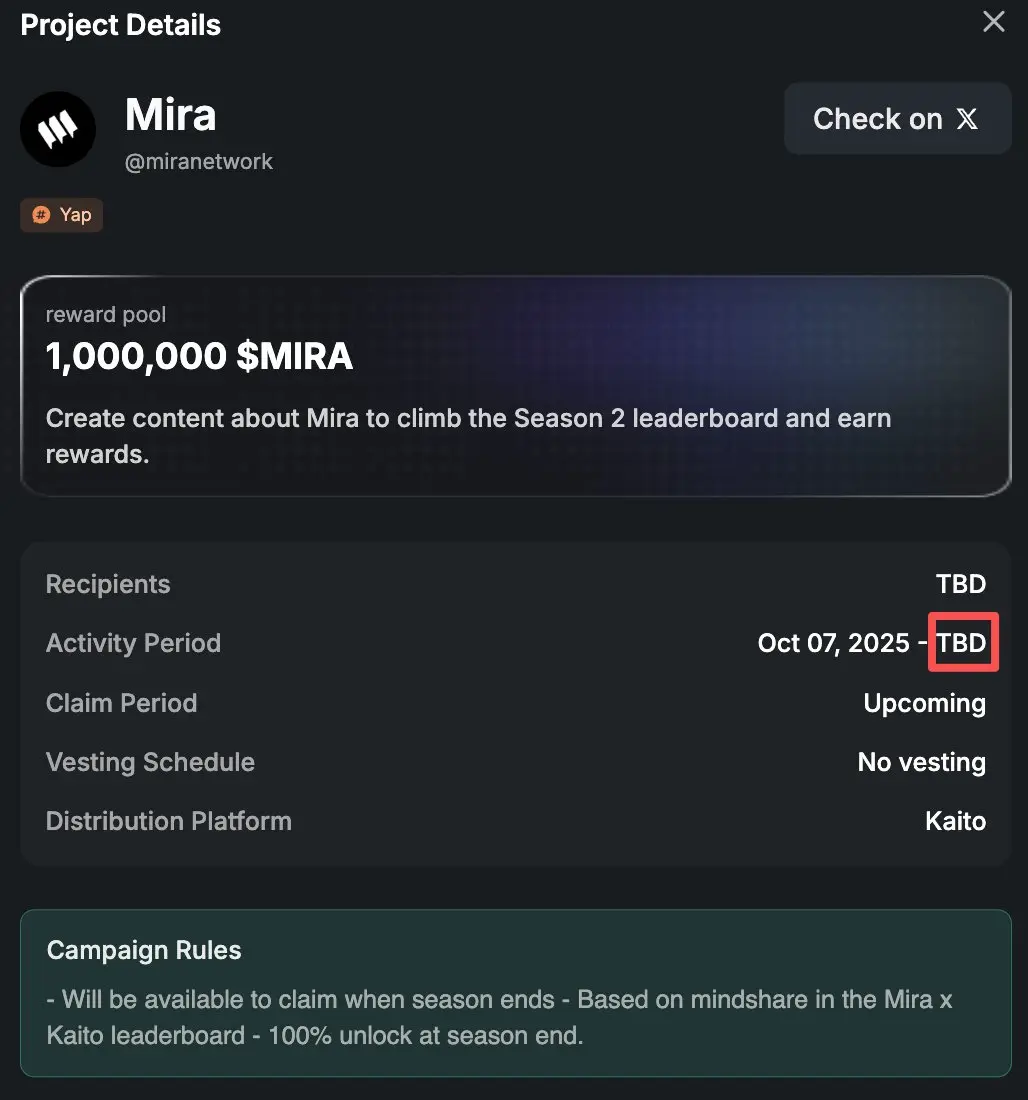Viewport: 1028px width, 1100px height.
Task: Click the Mira logo avatar
Action: 58,130
